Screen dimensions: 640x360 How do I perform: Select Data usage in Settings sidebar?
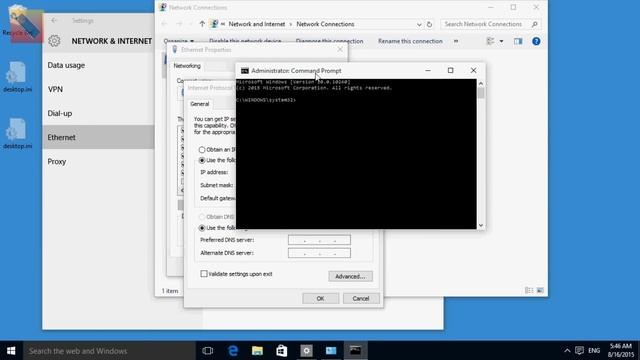click(x=98, y=65)
